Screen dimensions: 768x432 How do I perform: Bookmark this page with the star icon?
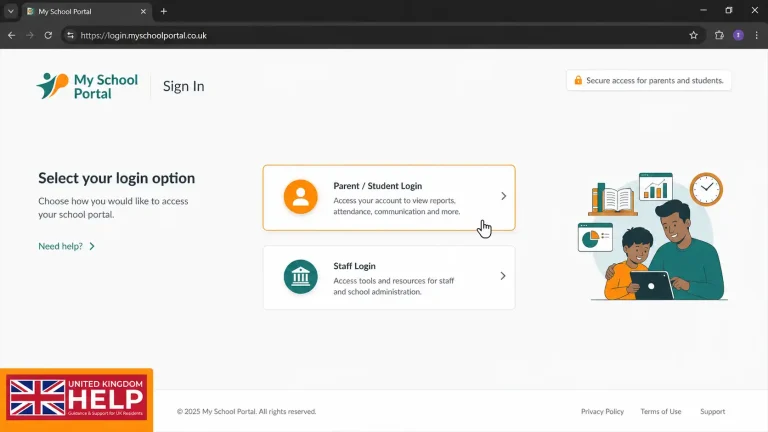click(694, 35)
